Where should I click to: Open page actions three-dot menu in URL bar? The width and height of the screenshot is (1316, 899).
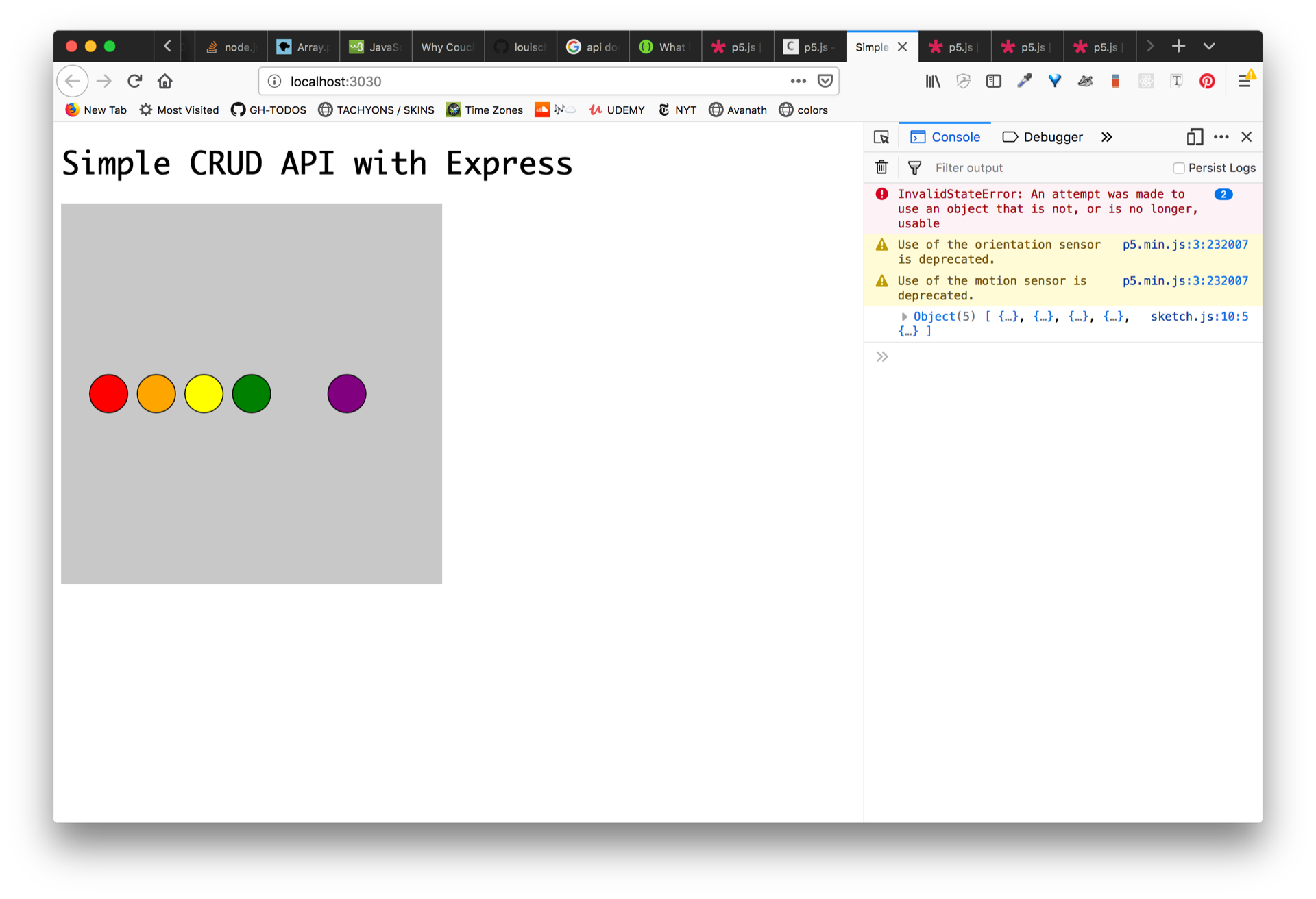798,82
